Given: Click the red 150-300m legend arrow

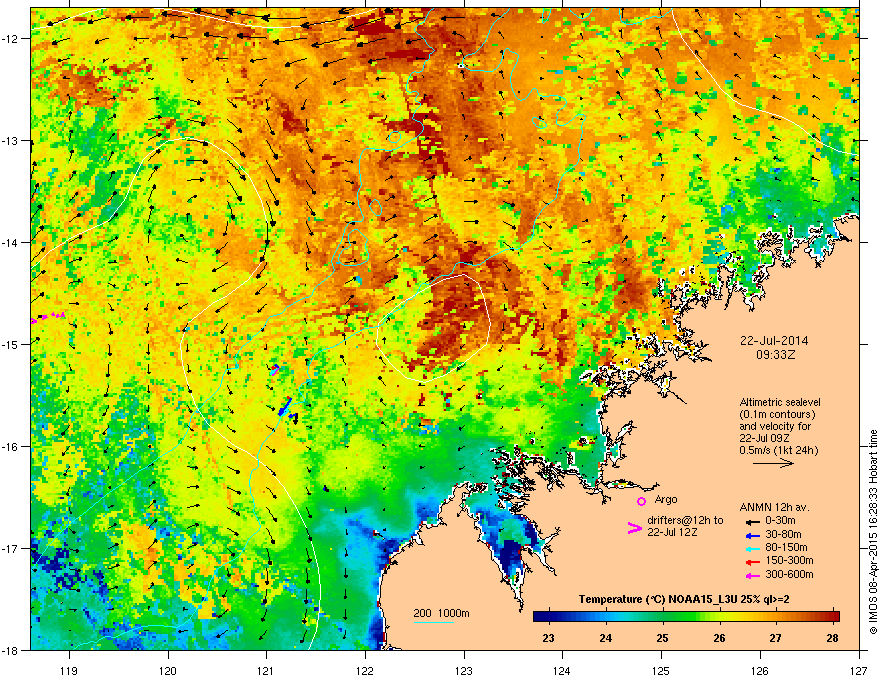Looking at the screenshot, I should [x=752, y=561].
